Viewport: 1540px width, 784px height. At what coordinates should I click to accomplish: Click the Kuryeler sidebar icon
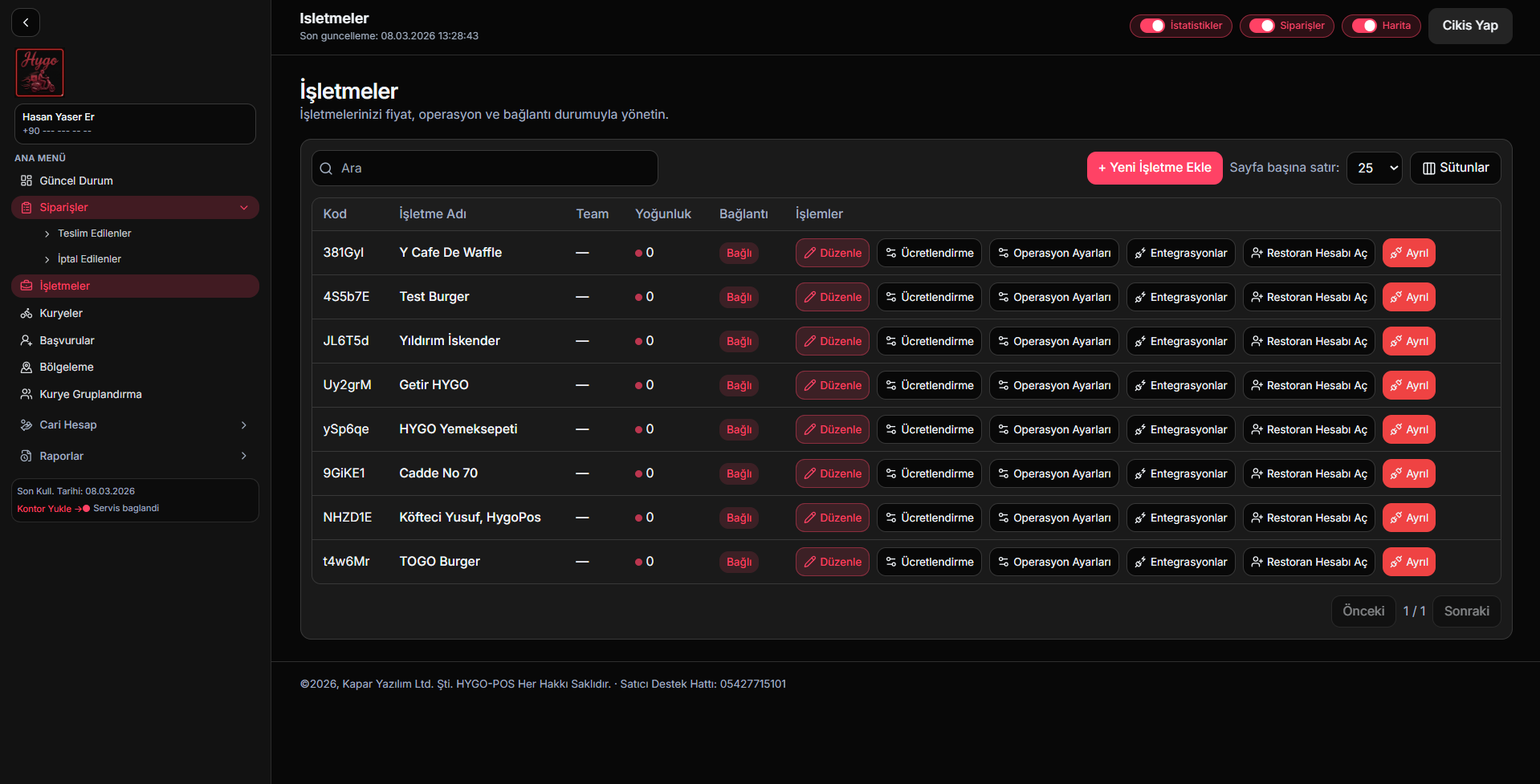[x=26, y=314]
